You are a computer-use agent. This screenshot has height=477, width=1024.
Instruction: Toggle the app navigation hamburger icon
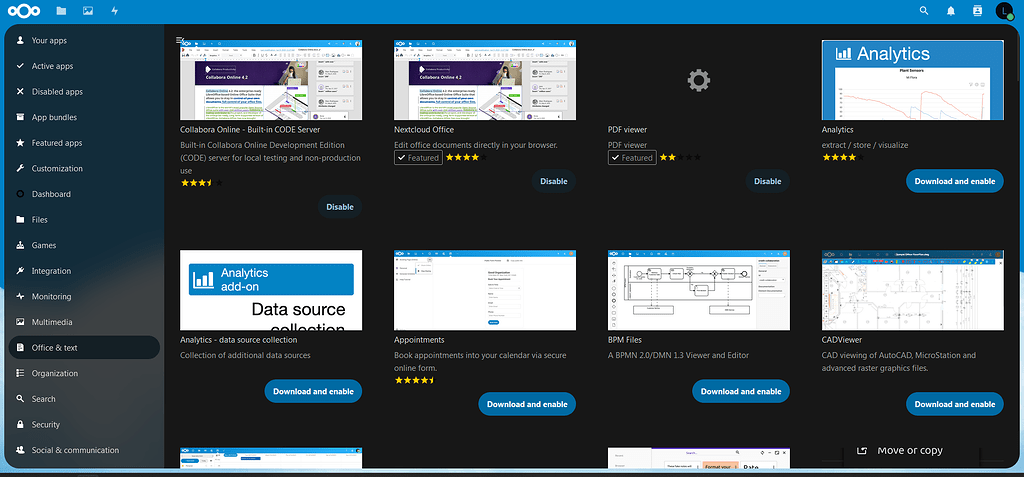180,40
